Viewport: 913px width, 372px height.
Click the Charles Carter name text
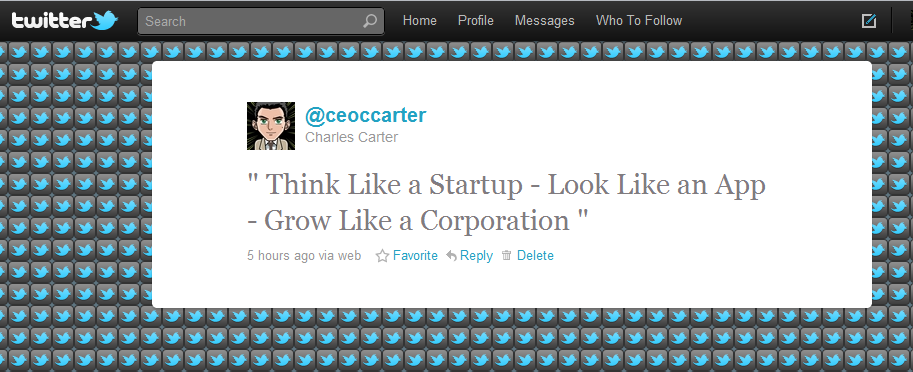352,137
